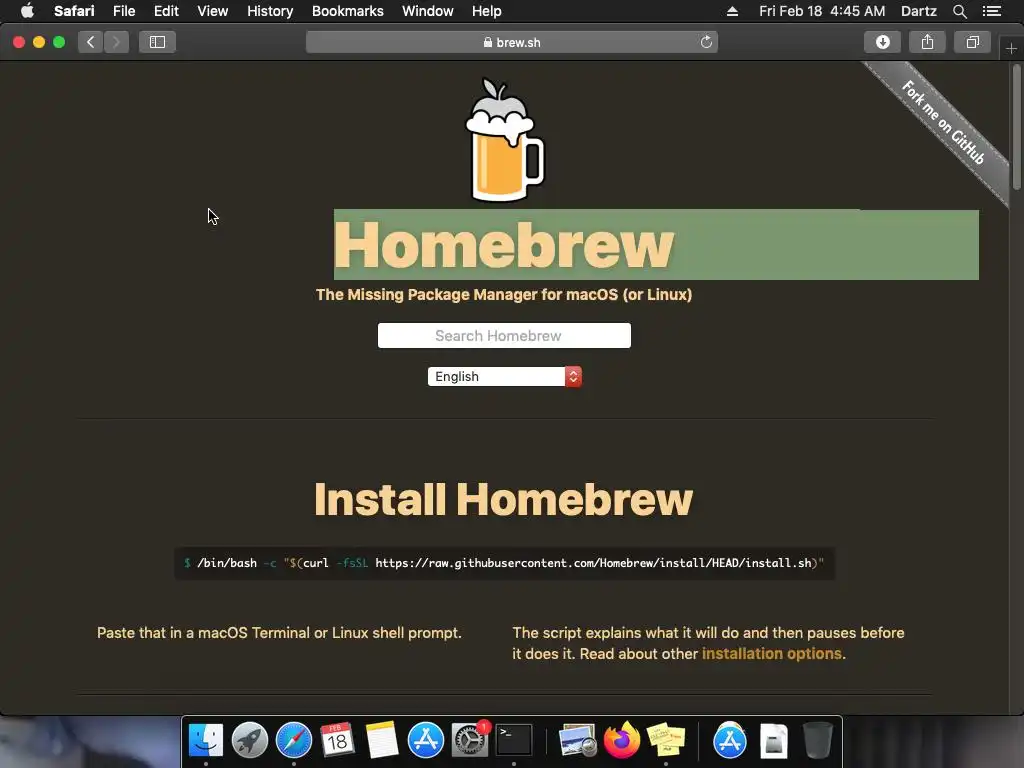Click 'Paste that in a macOS Terminal' text
This screenshot has width=1024, height=768.
279,633
